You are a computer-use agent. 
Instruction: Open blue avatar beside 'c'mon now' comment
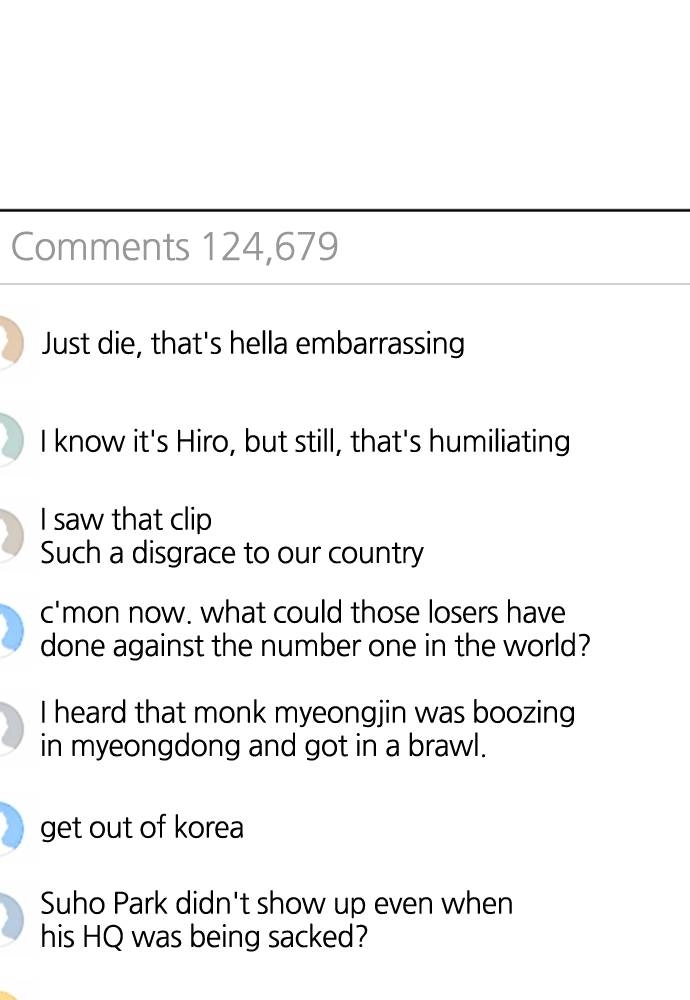coord(11,630)
